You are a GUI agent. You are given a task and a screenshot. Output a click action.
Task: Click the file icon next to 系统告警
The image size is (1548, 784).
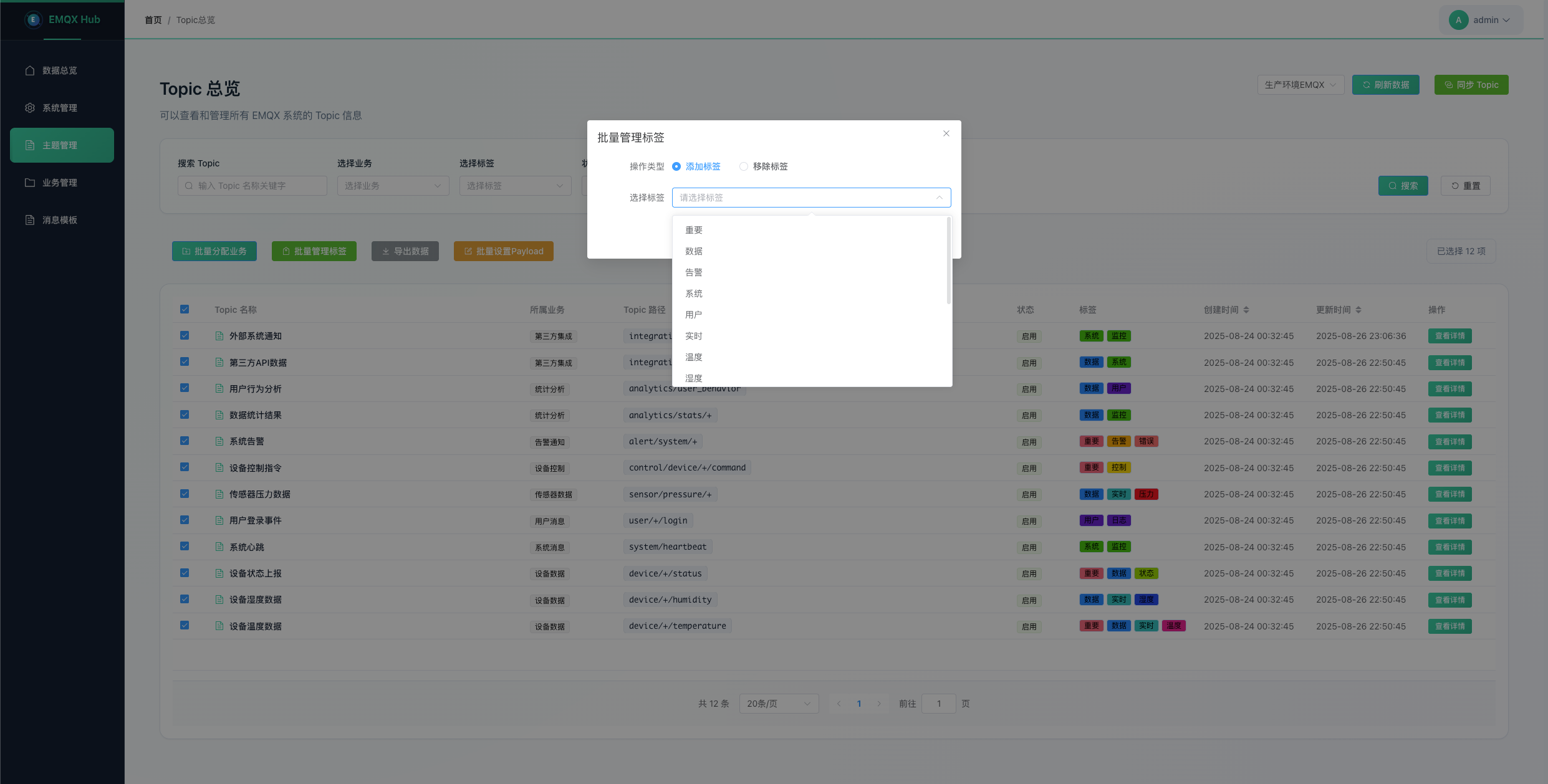pyautogui.click(x=219, y=441)
